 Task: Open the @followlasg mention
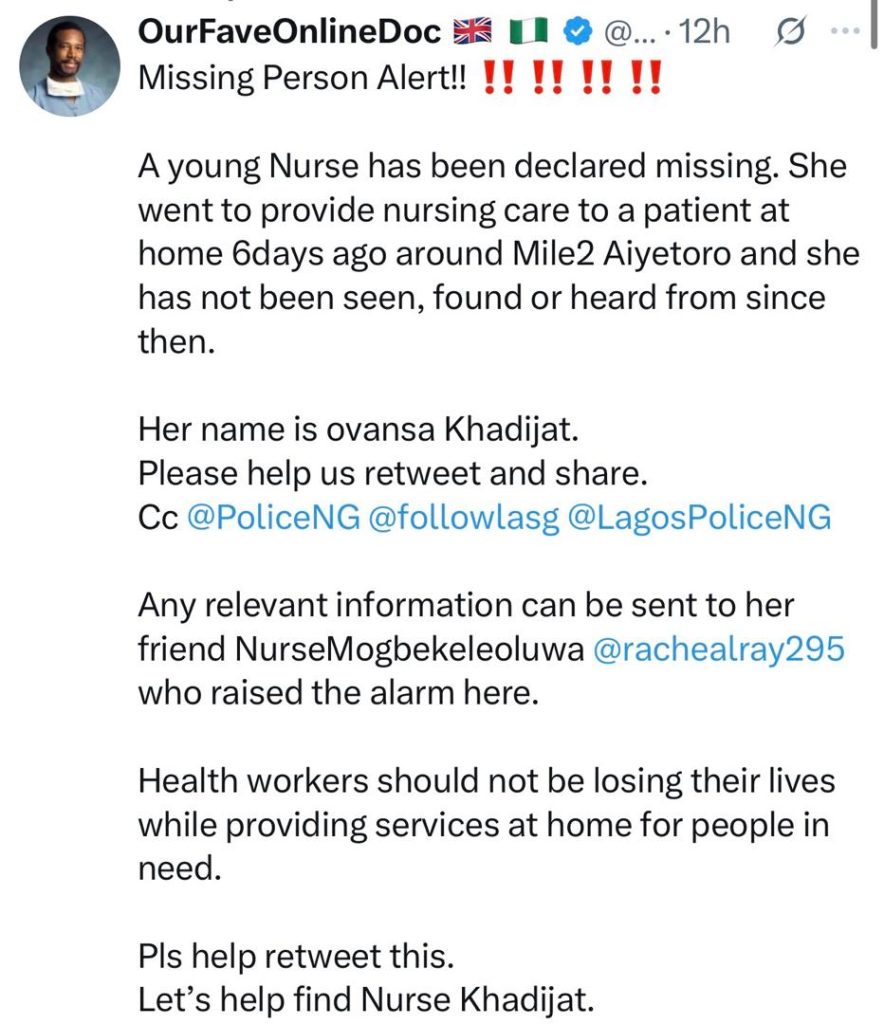click(x=464, y=518)
